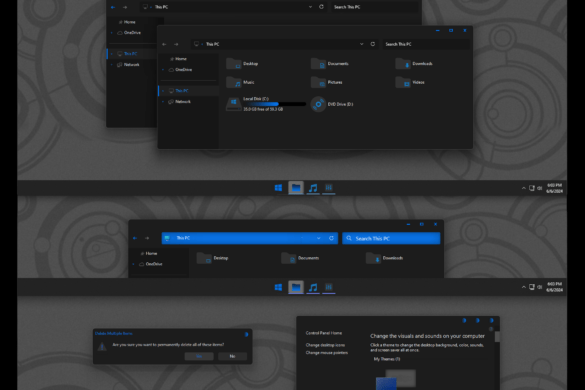Viewport: 585px width, 390px height.
Task: Open address dropdown in front Explorer window
Action: pyautogui.click(x=361, y=44)
